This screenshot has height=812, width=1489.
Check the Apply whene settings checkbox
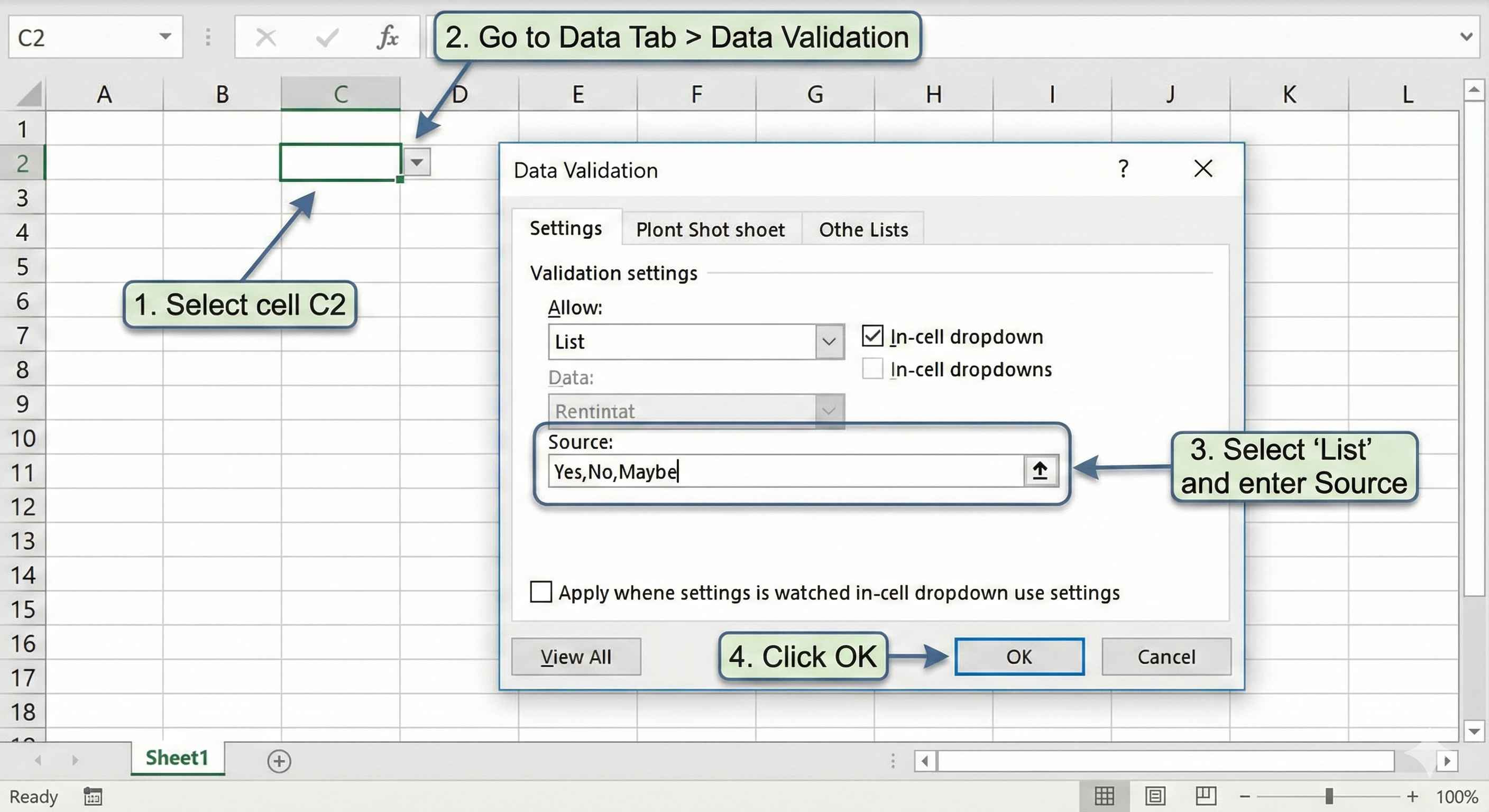[x=540, y=592]
